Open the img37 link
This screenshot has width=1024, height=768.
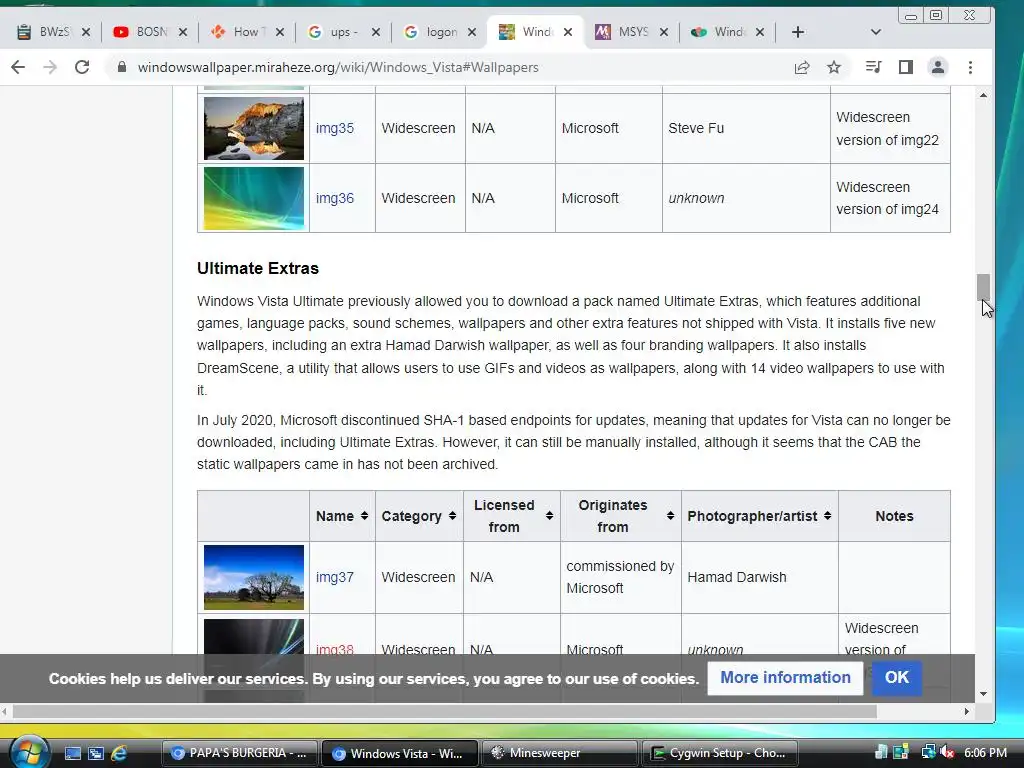pyautogui.click(x=334, y=577)
